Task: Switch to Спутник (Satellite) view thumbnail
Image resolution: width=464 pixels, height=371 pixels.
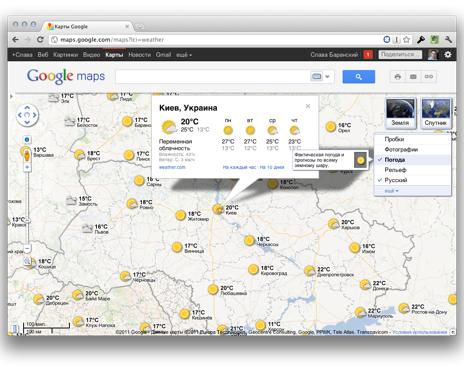Action: click(436, 113)
